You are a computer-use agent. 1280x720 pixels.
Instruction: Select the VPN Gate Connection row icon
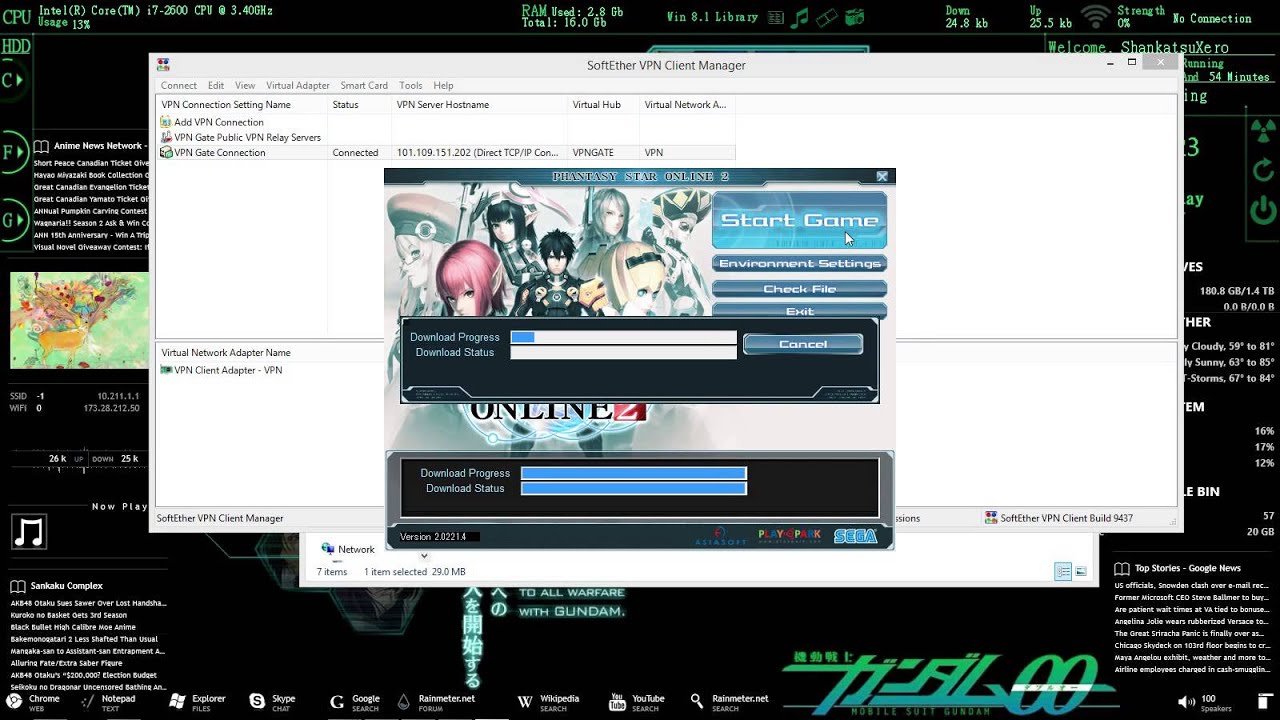pos(166,152)
